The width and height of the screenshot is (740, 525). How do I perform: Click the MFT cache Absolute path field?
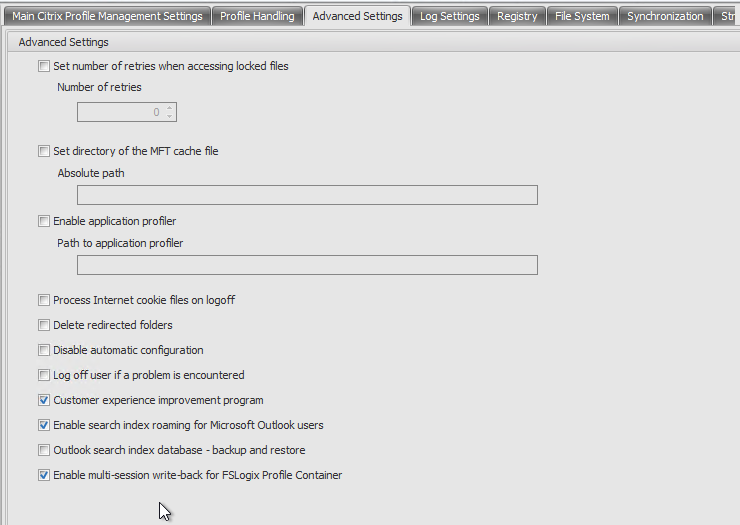[x=307, y=195]
